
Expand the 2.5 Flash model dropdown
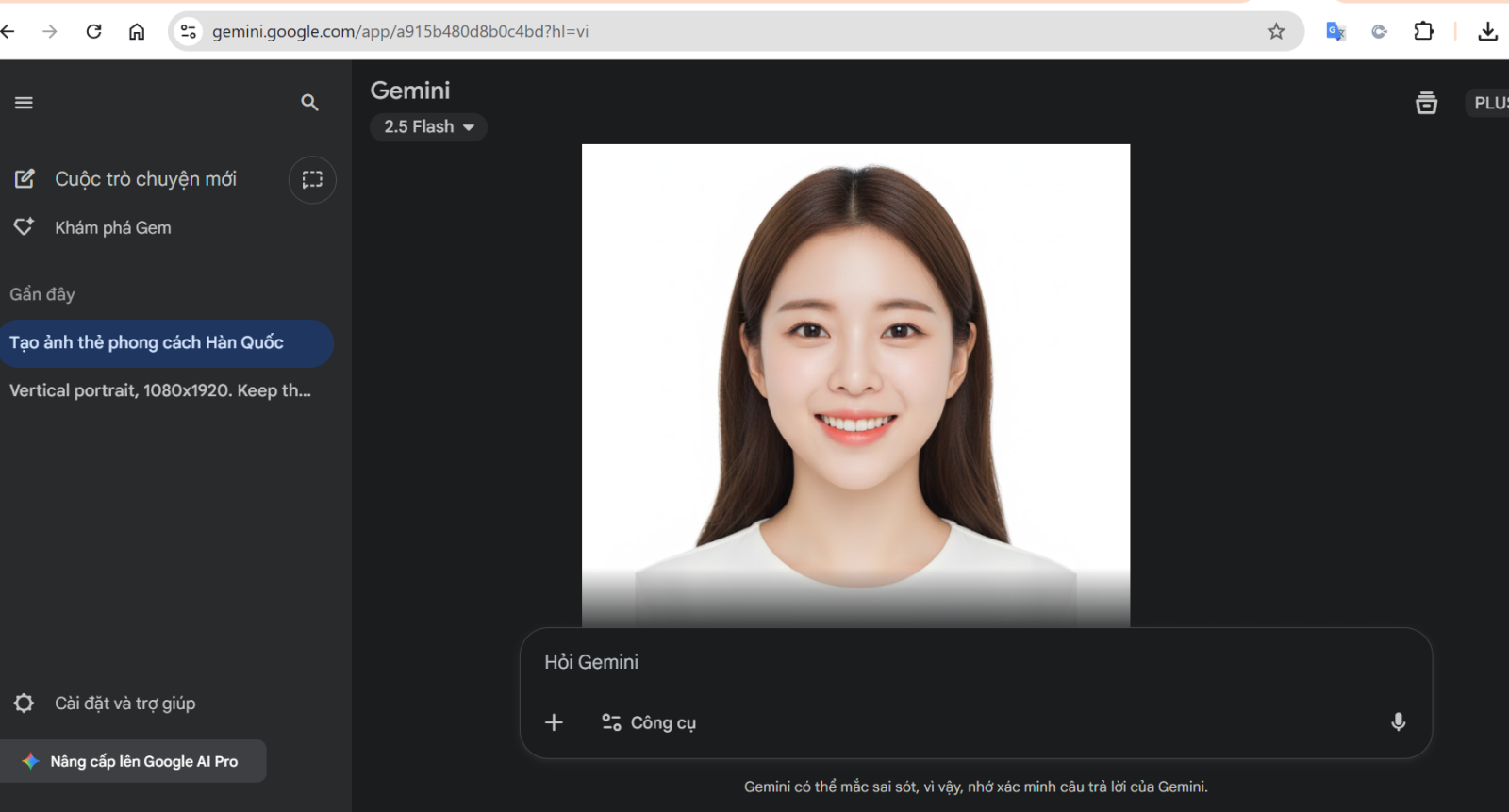pos(429,127)
